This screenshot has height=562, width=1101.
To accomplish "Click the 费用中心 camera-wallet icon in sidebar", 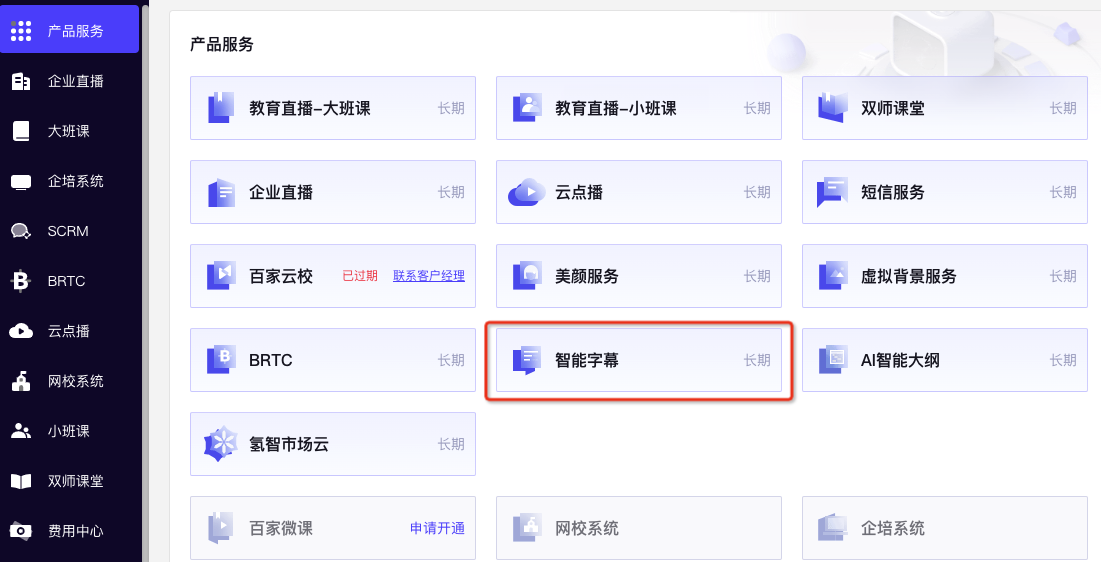I will [21, 531].
